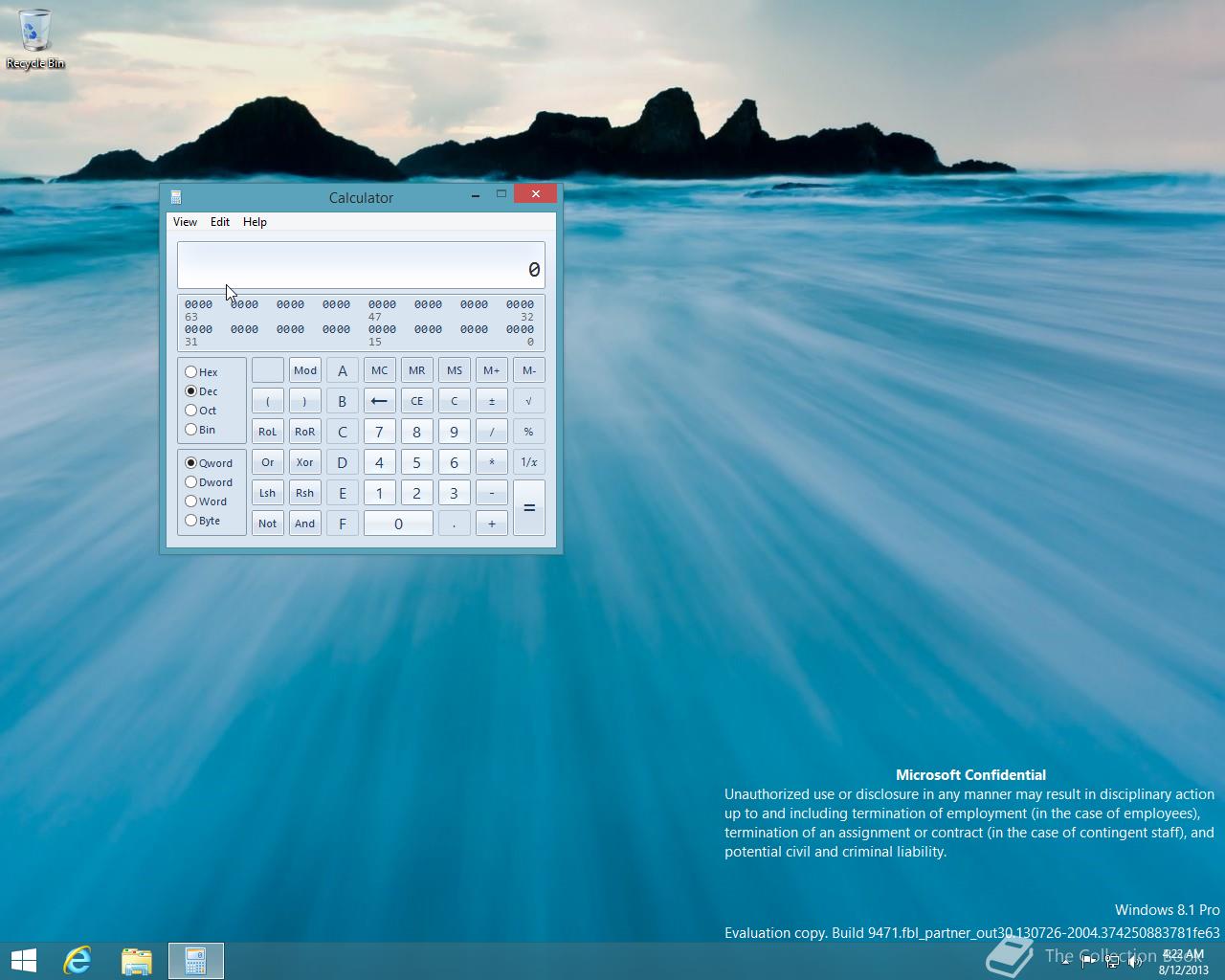Image resolution: width=1225 pixels, height=980 pixels.
Task: Click the MS memory store button
Action: tap(454, 370)
